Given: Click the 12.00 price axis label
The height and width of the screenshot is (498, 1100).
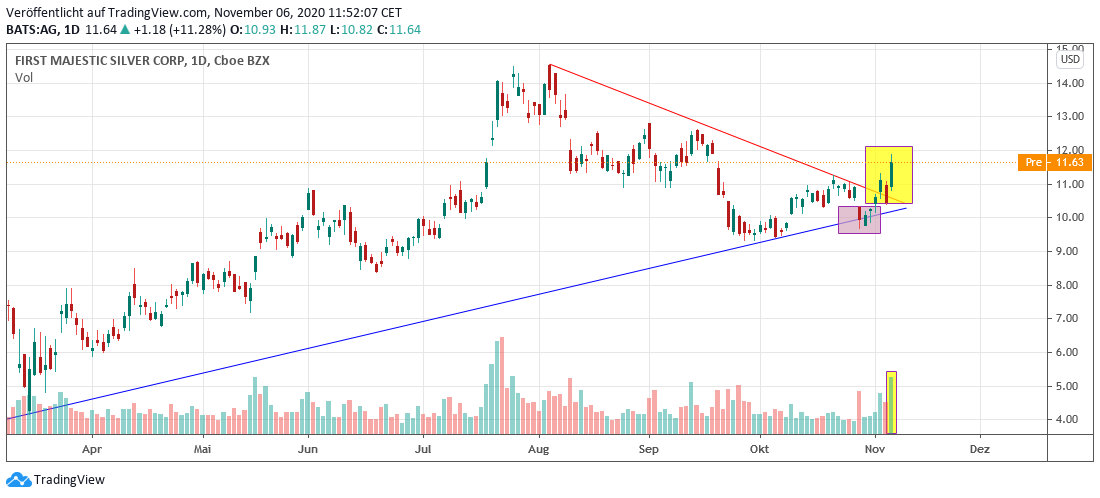Looking at the screenshot, I should point(1070,150).
